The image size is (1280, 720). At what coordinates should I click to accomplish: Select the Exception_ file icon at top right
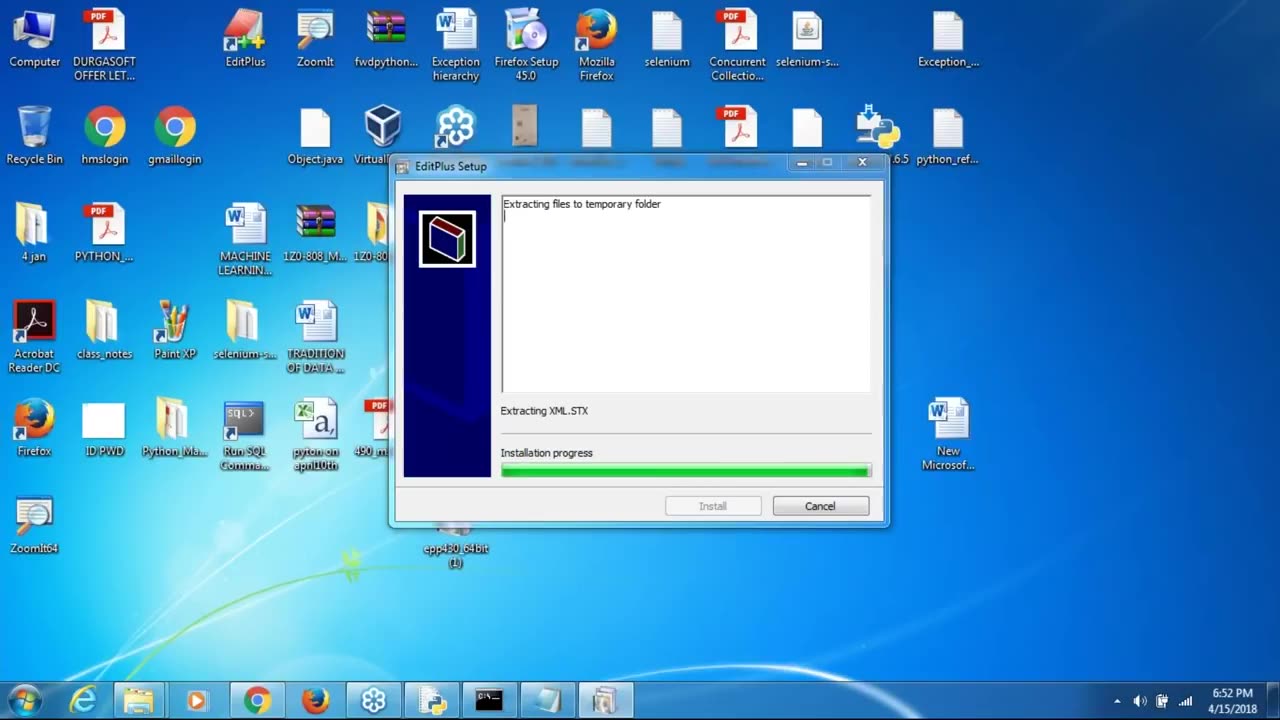pyautogui.click(x=948, y=40)
